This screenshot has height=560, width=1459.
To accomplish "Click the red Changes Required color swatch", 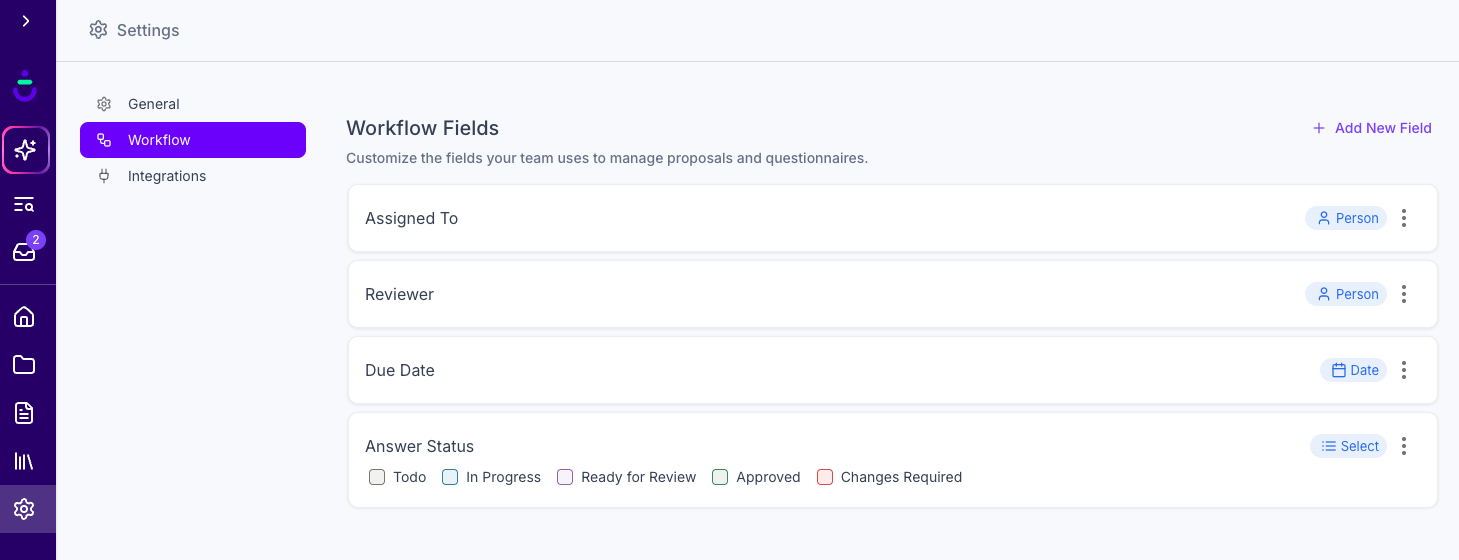I will (x=825, y=477).
